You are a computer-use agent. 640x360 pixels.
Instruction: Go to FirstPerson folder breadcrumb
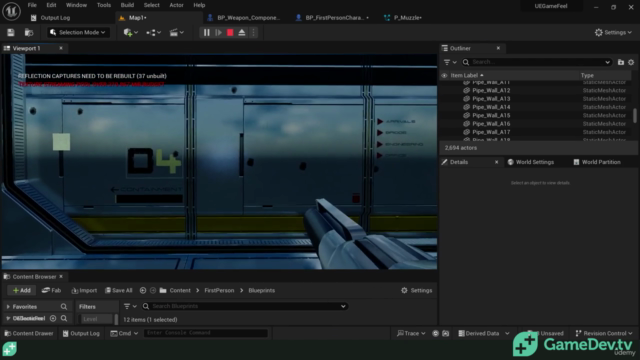[x=219, y=290]
